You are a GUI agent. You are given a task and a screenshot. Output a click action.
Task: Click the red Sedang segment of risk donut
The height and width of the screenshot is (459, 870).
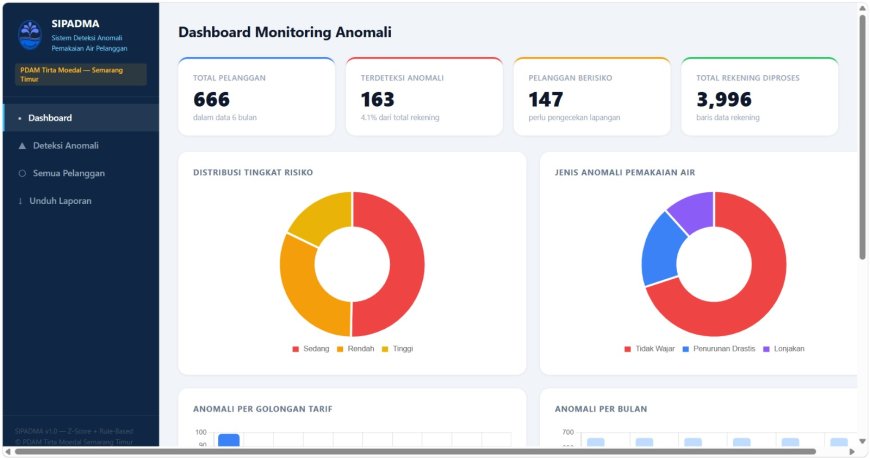406,264
